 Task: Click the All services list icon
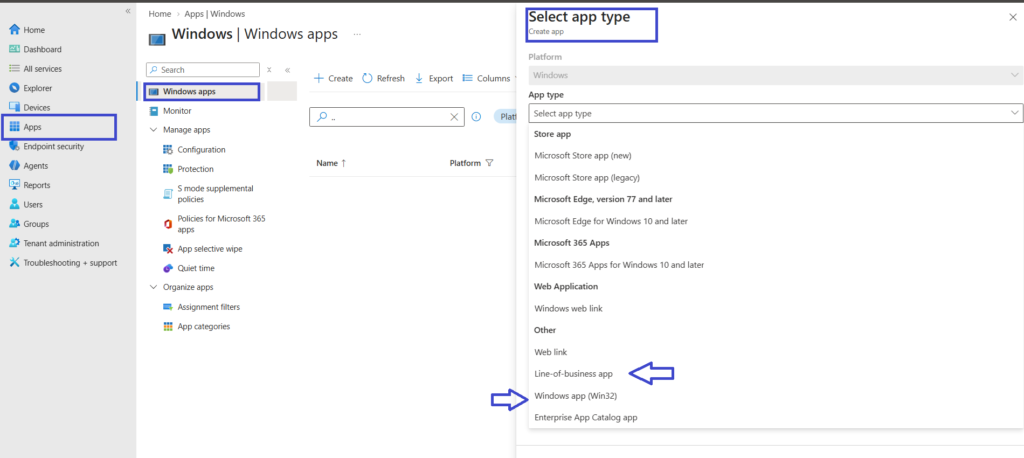coord(14,69)
